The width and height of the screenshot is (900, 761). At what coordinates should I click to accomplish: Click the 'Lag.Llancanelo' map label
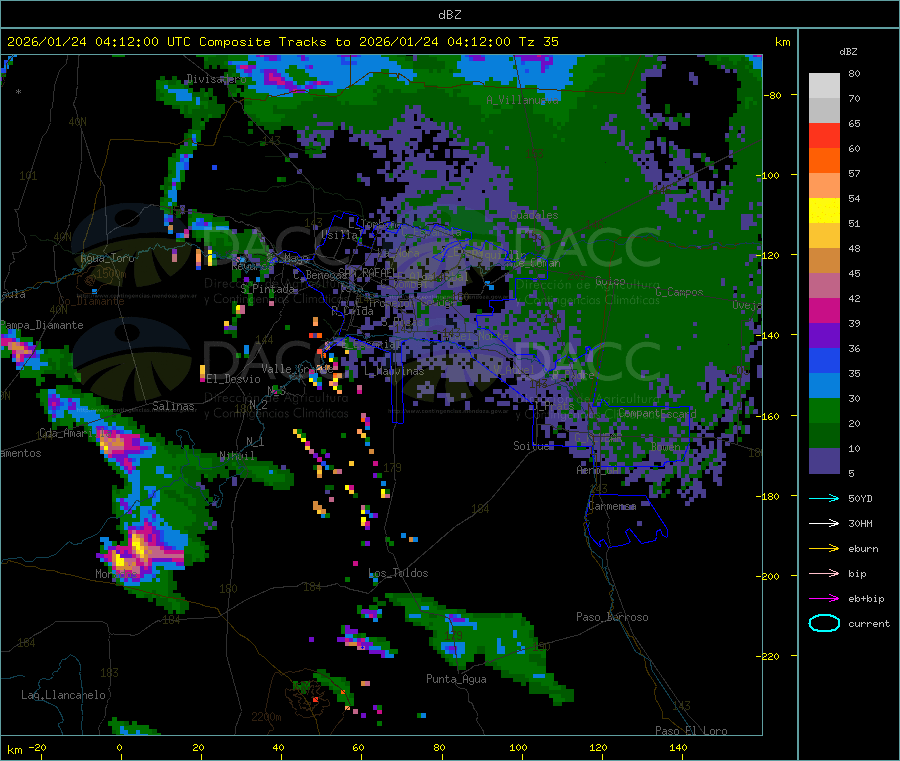point(64,695)
